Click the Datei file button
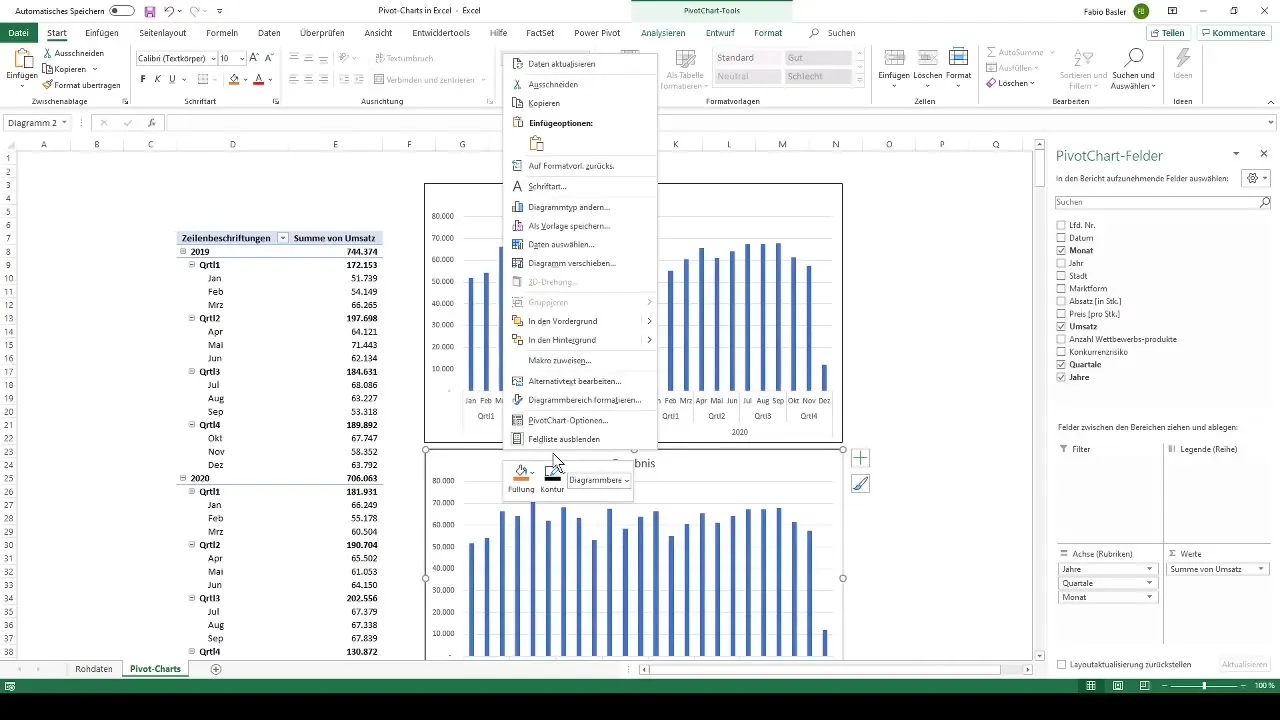Viewport: 1280px width, 720px height. click(x=18, y=33)
